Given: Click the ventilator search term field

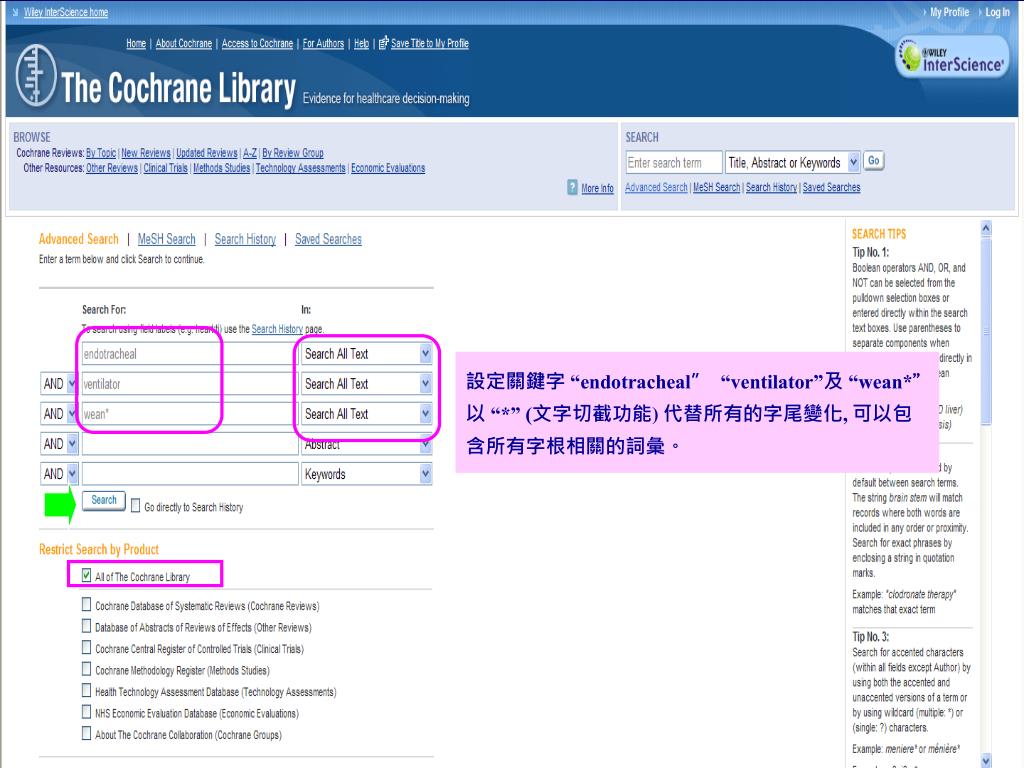Looking at the screenshot, I should coord(189,384).
